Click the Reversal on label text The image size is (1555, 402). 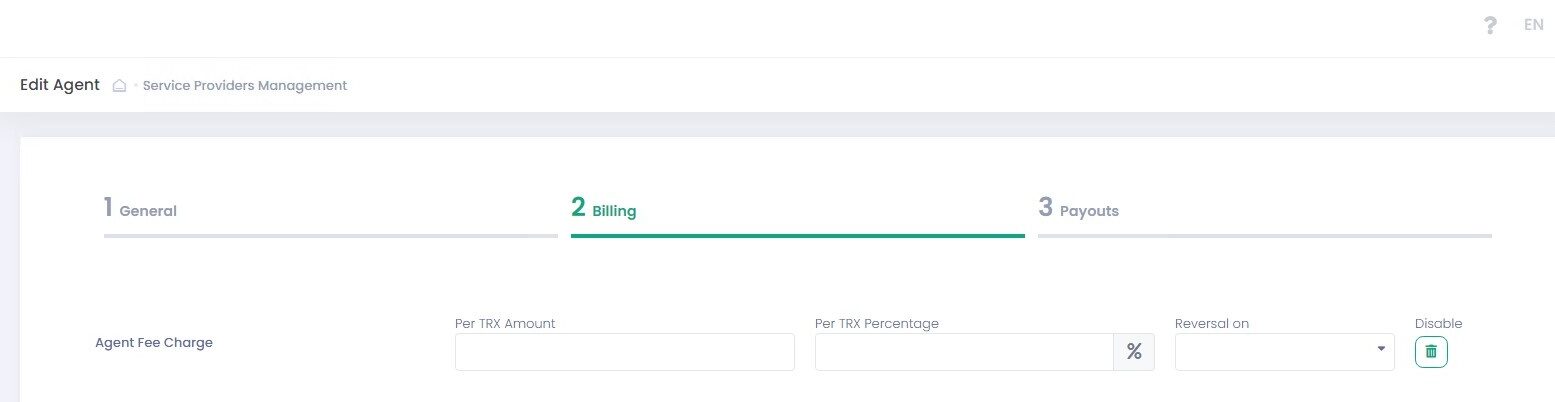tap(1212, 323)
